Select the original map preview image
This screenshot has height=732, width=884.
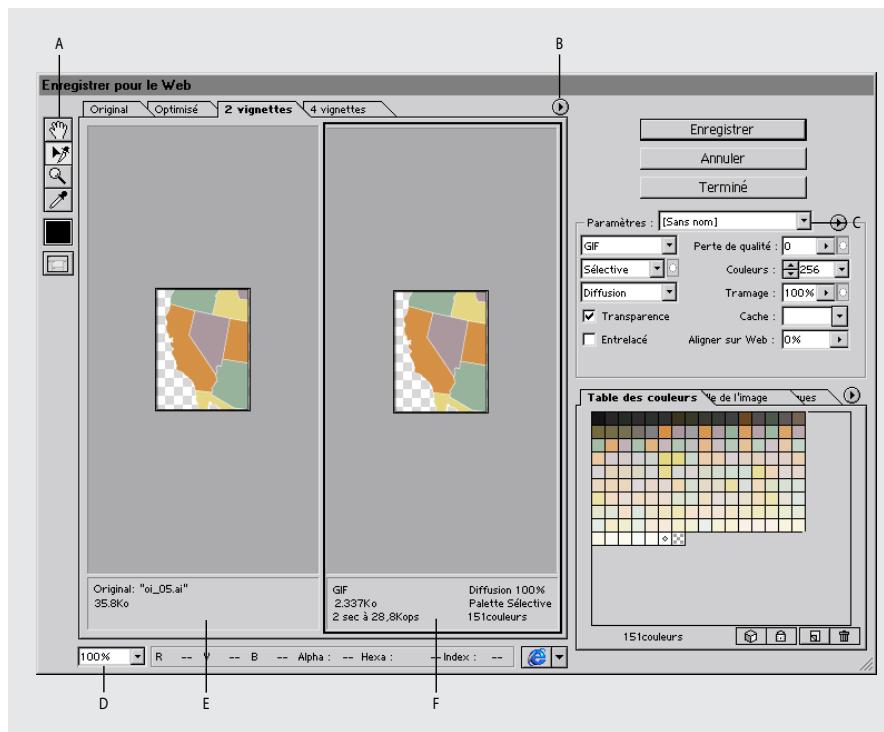pos(203,350)
